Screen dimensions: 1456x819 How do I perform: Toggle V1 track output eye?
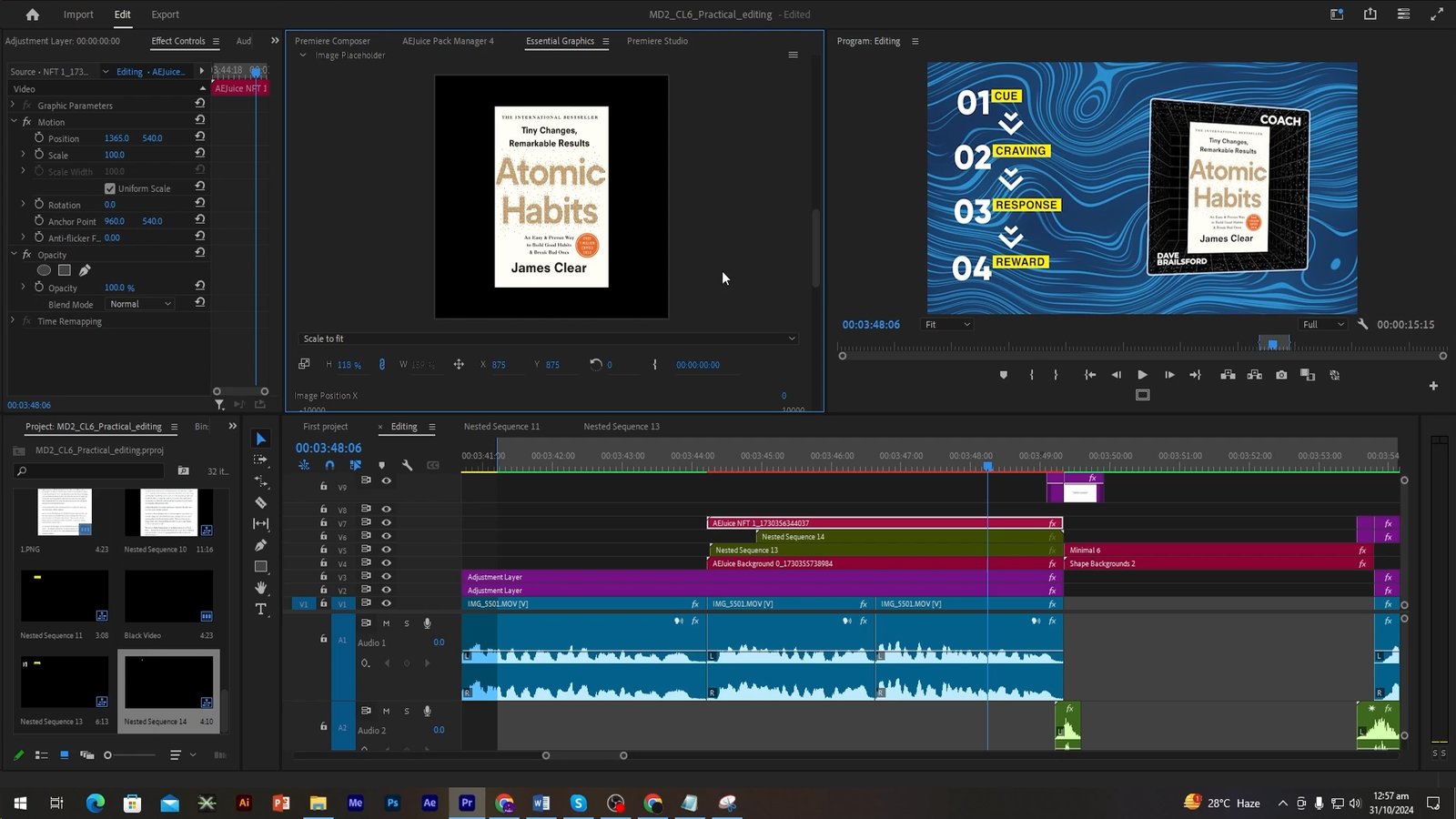pos(386,603)
